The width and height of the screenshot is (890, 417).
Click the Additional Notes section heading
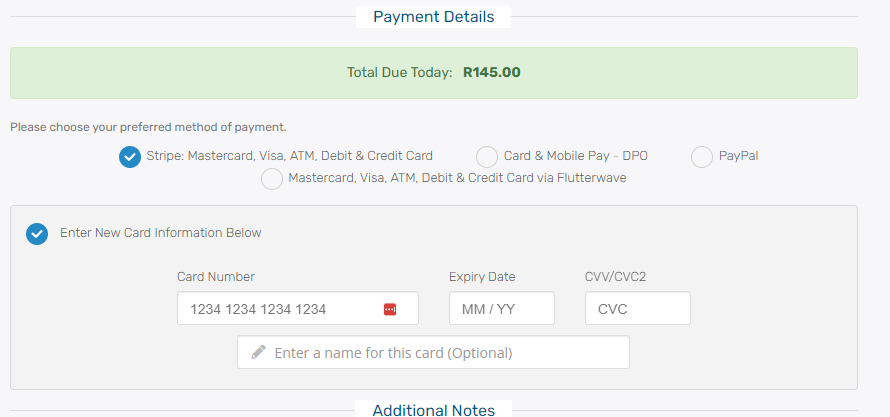(433, 410)
